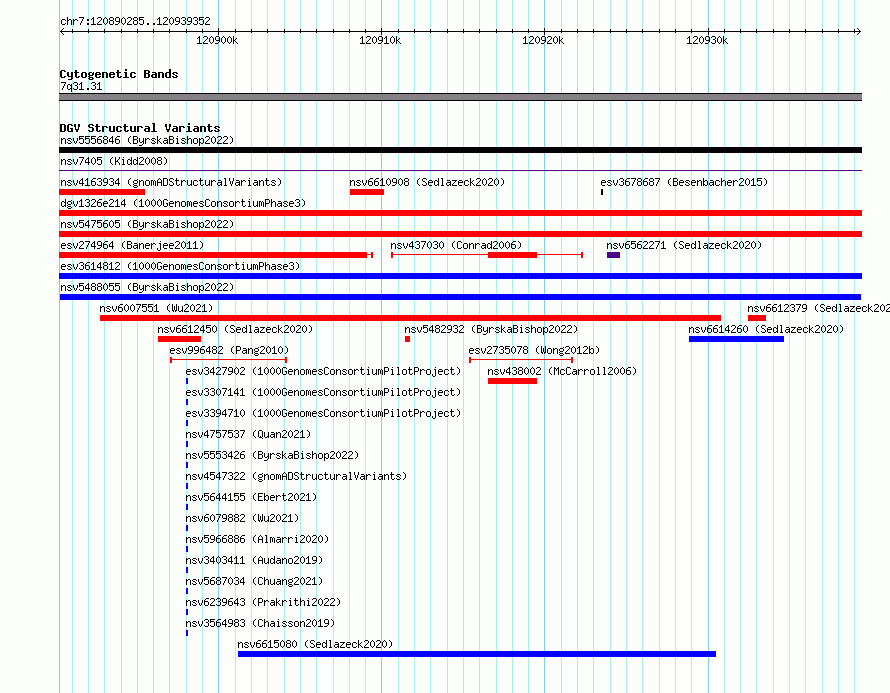Click the black nsv5556846 variant bar
890x693 pixels.
pos(460,150)
